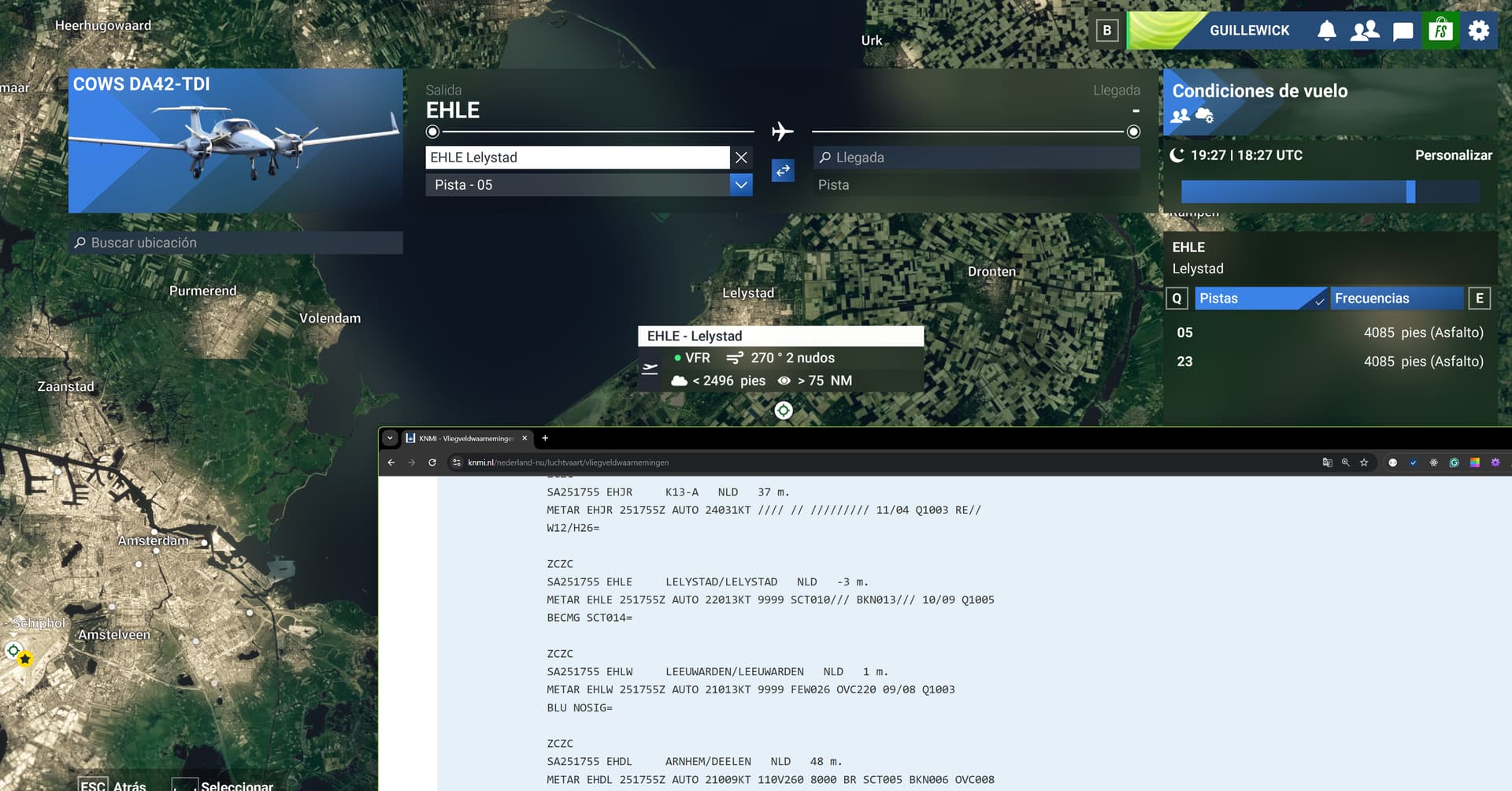Clear the EHLE Lelystad departure field
The height and width of the screenshot is (791, 1512).
click(741, 158)
